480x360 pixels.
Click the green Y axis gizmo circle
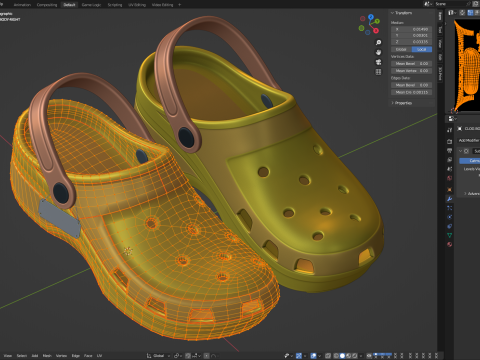(x=377, y=21)
